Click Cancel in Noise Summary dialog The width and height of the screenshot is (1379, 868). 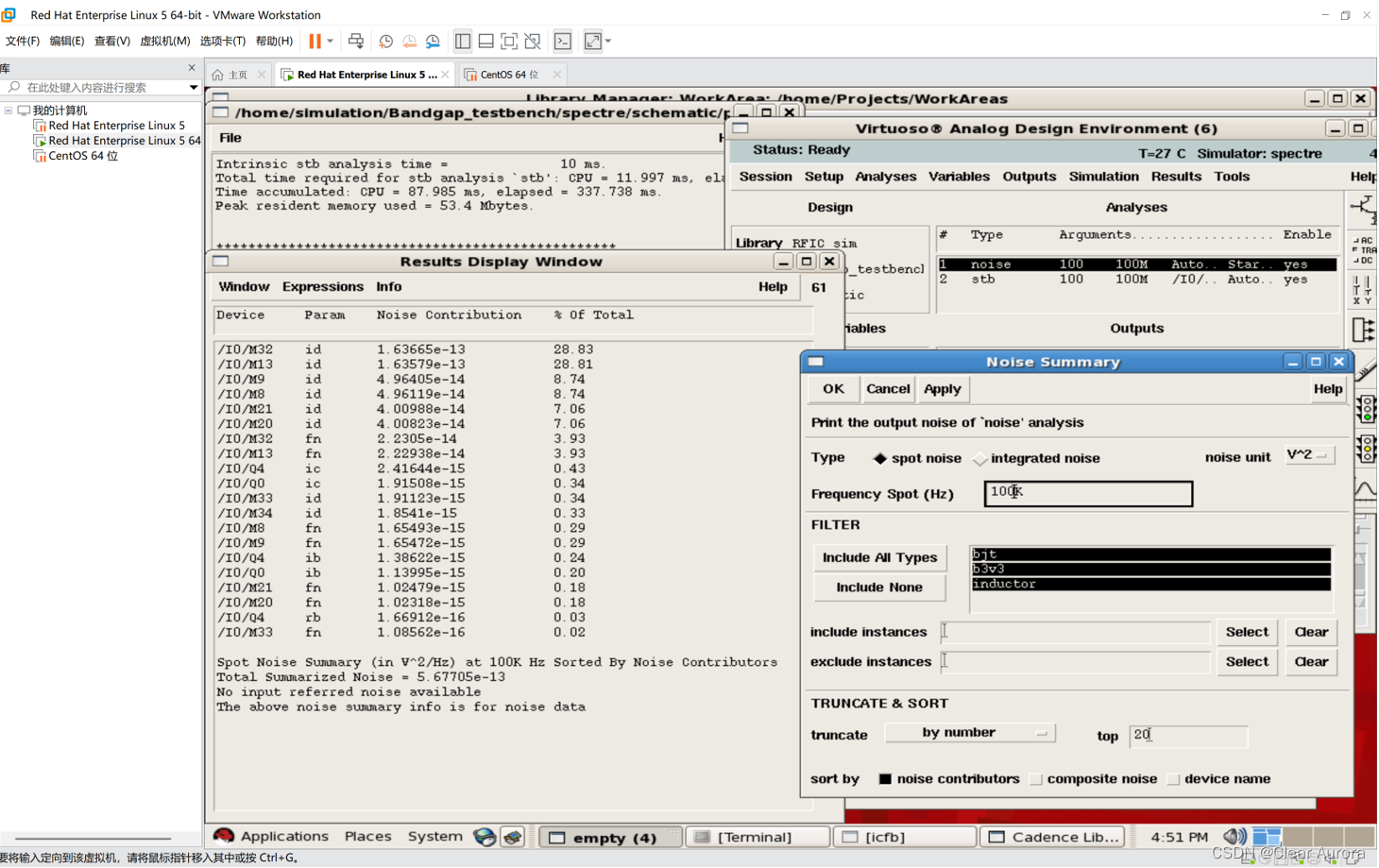pyautogui.click(x=888, y=389)
